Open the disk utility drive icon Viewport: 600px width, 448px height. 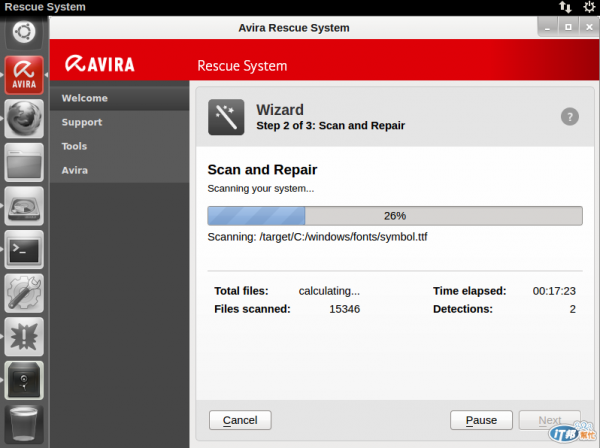click(x=24, y=206)
